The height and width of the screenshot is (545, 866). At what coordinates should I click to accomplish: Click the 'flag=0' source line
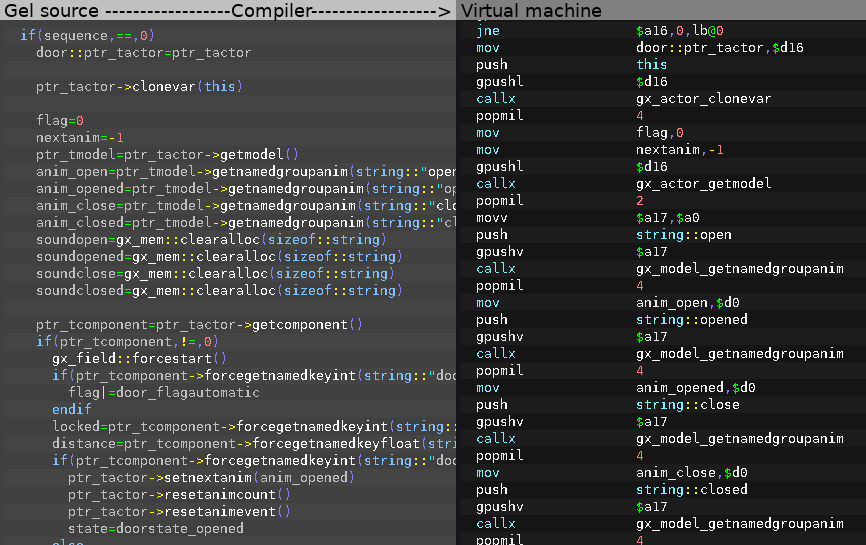tap(60, 120)
